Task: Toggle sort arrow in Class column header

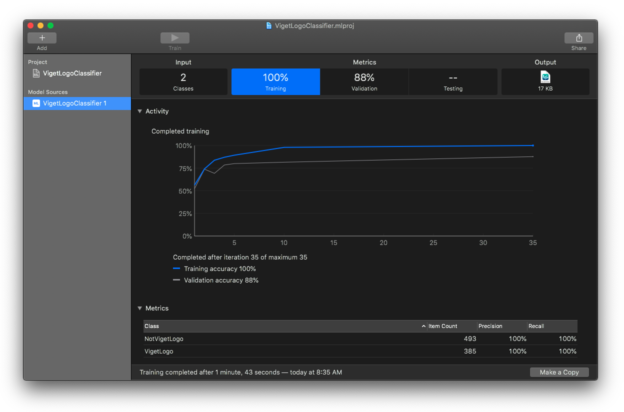Action: coord(423,326)
